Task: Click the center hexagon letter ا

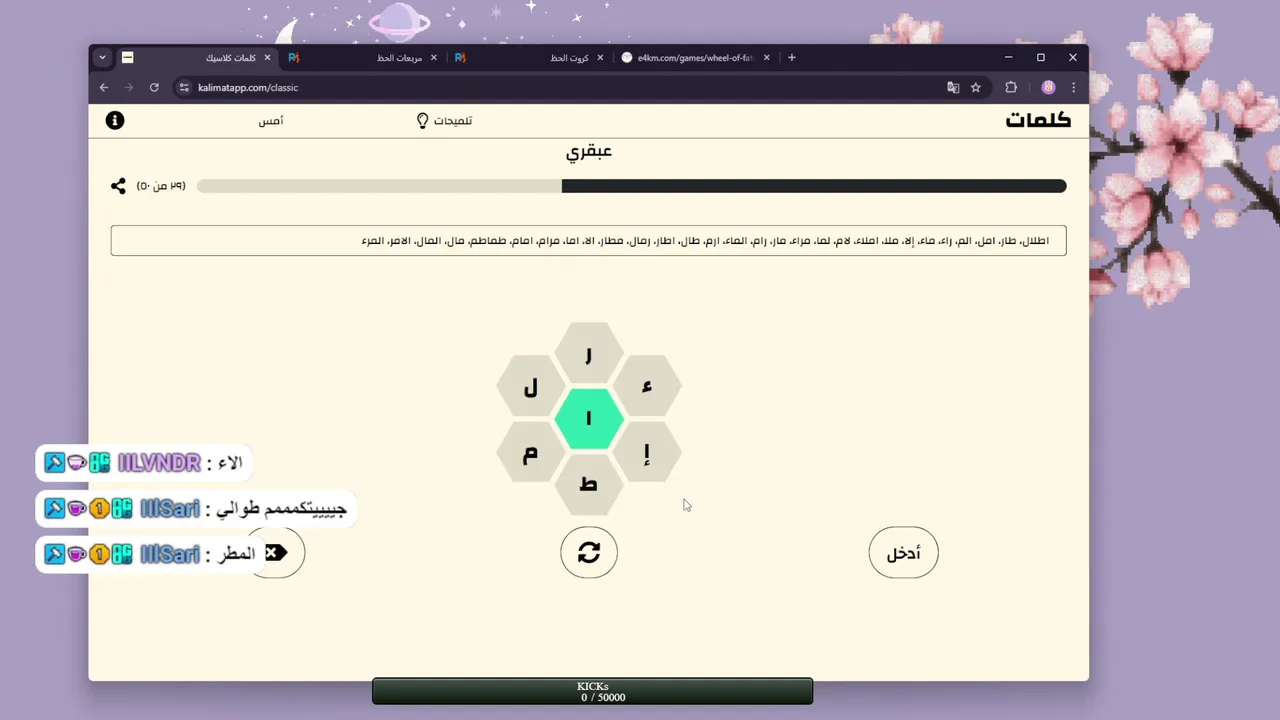Action: 589,418
